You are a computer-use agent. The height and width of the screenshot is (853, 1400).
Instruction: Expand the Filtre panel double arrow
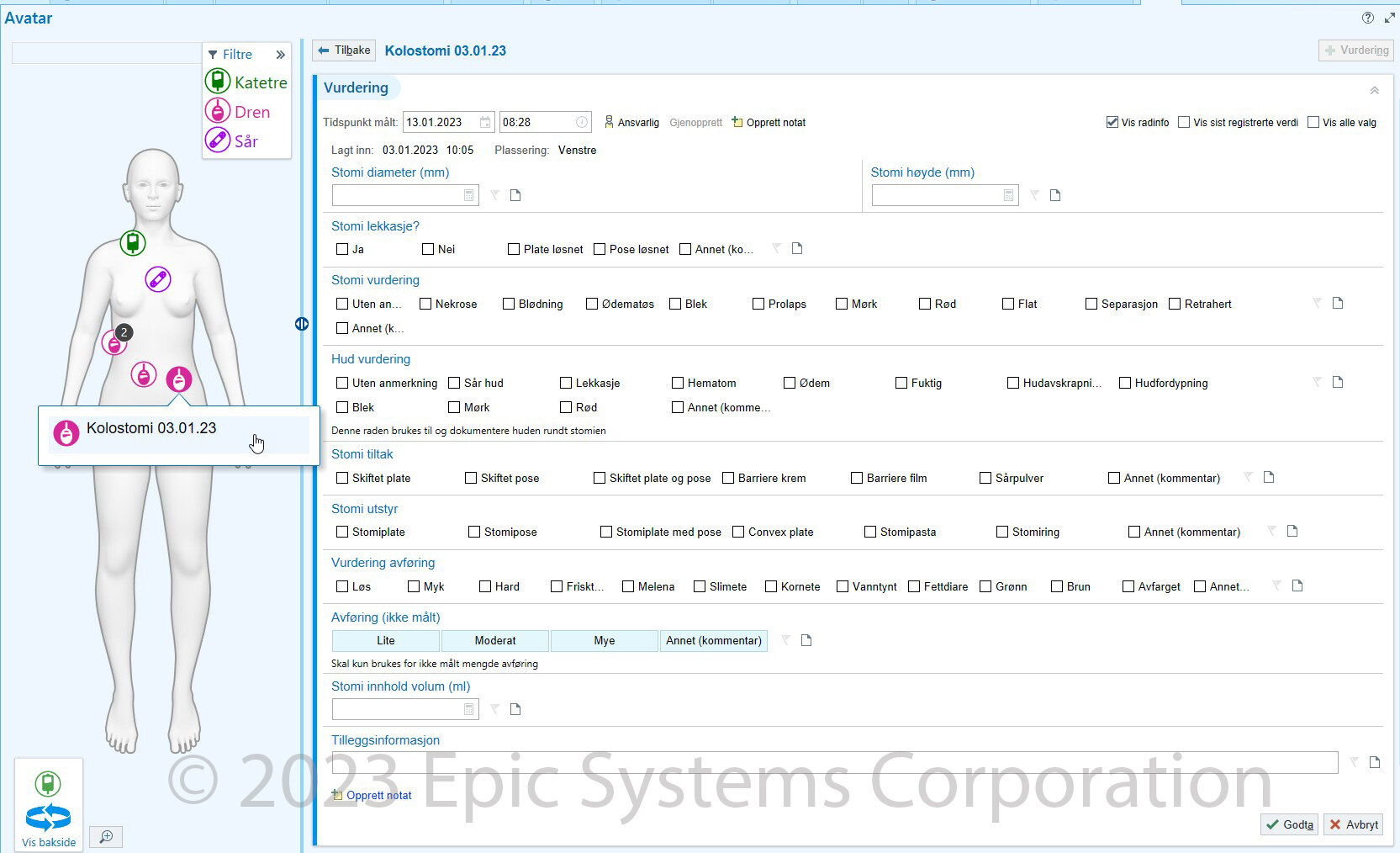coord(280,55)
